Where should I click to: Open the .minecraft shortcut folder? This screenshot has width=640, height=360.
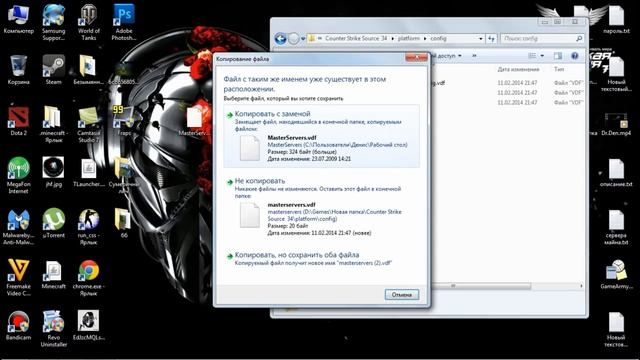[x=53, y=124]
